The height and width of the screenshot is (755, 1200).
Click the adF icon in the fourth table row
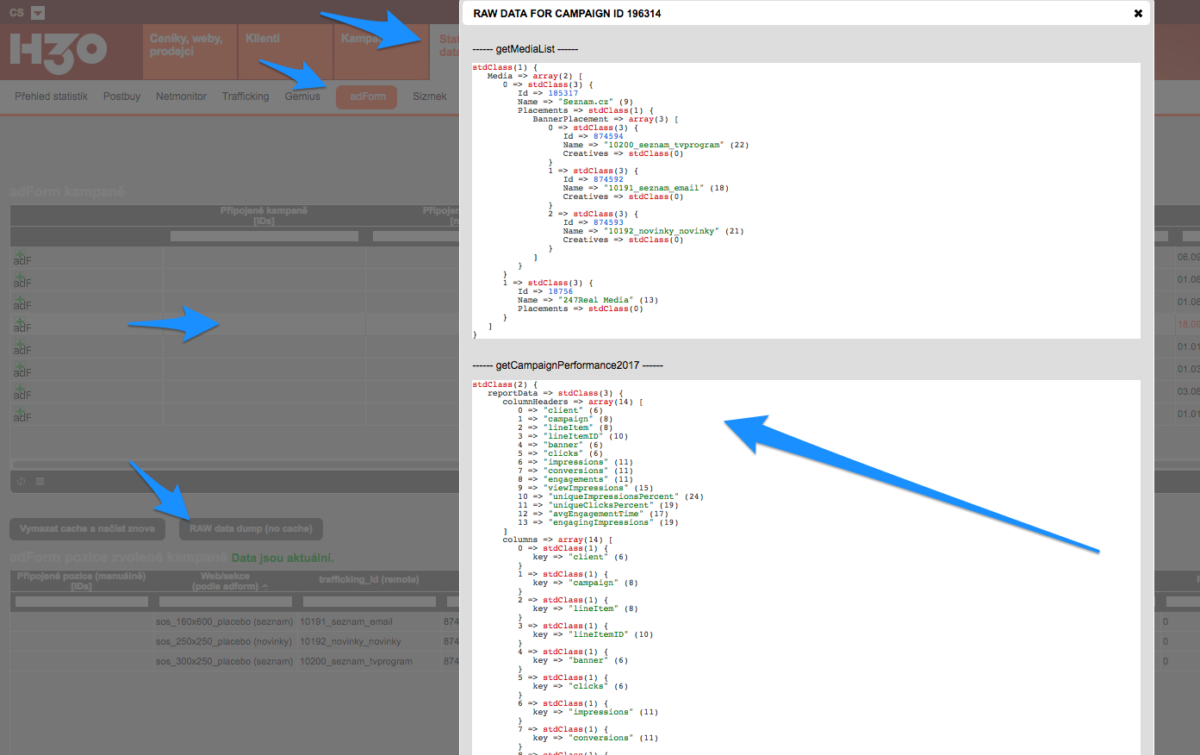coord(22,326)
